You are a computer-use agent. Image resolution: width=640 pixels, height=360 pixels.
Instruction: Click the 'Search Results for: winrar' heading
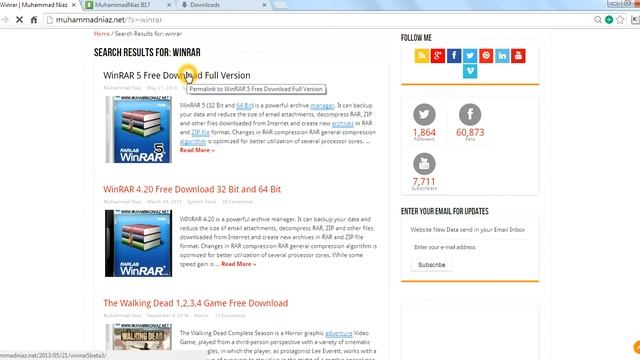point(147,53)
